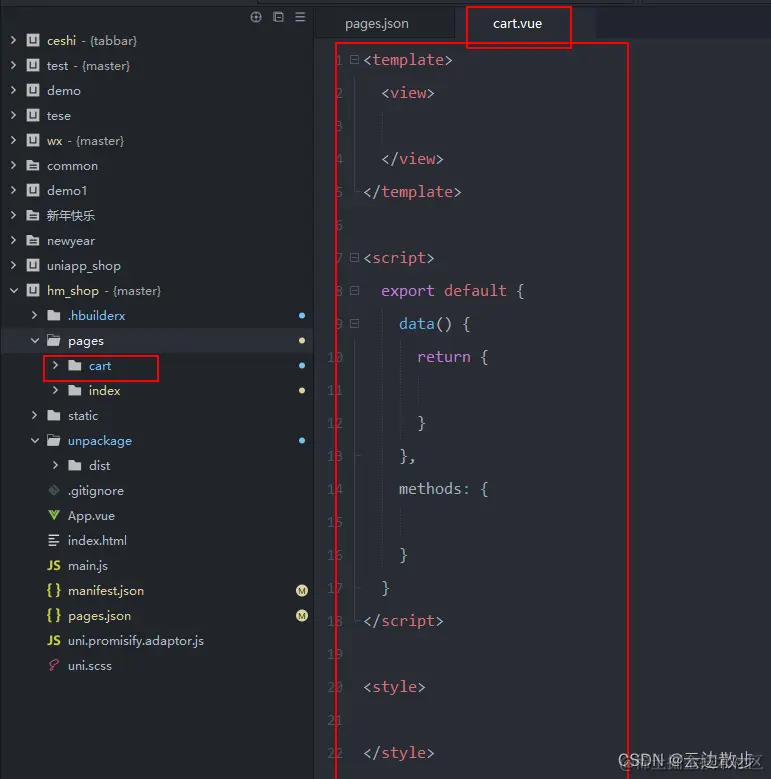Fold the template block on line 1

354,60
